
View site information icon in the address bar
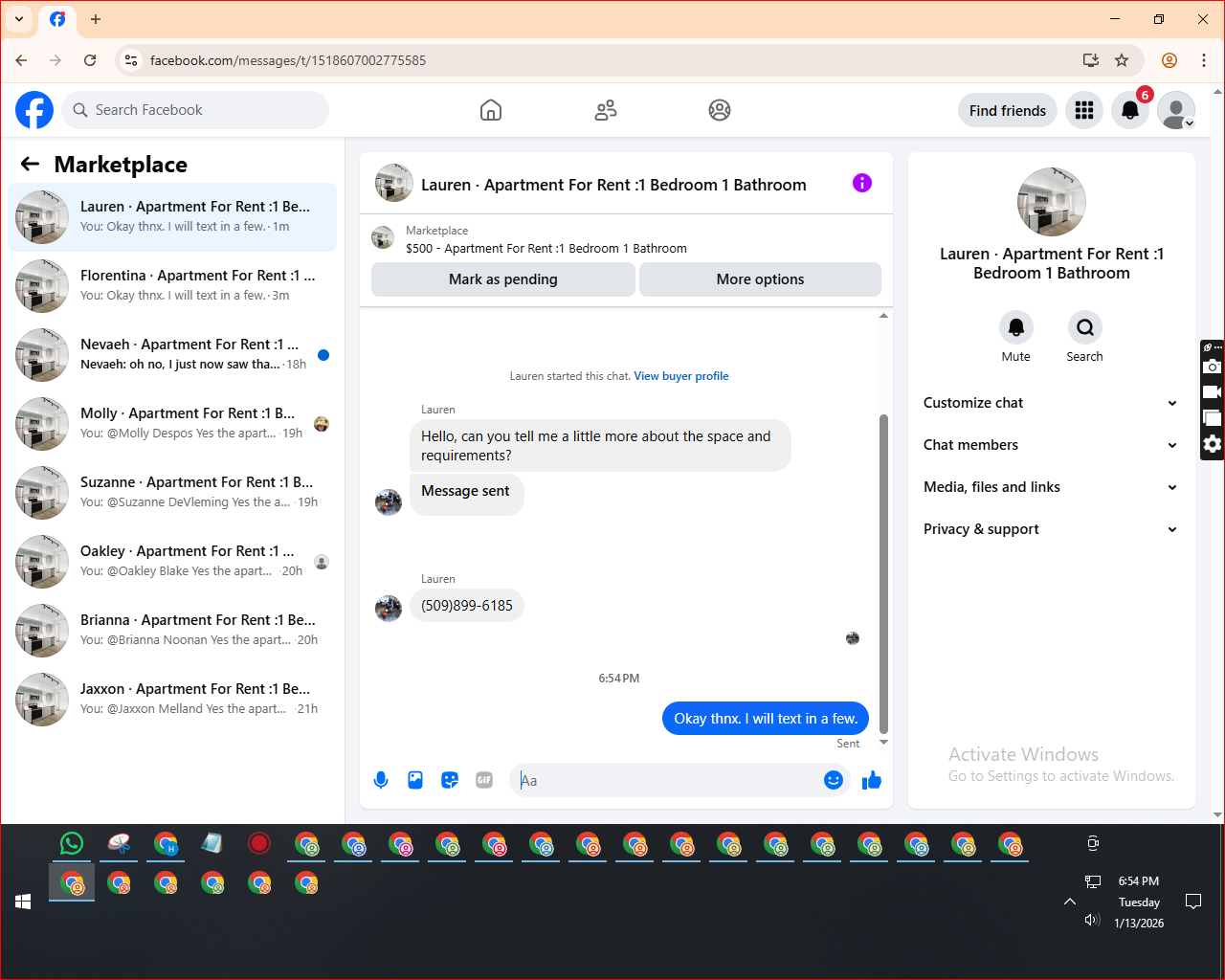pos(131,60)
